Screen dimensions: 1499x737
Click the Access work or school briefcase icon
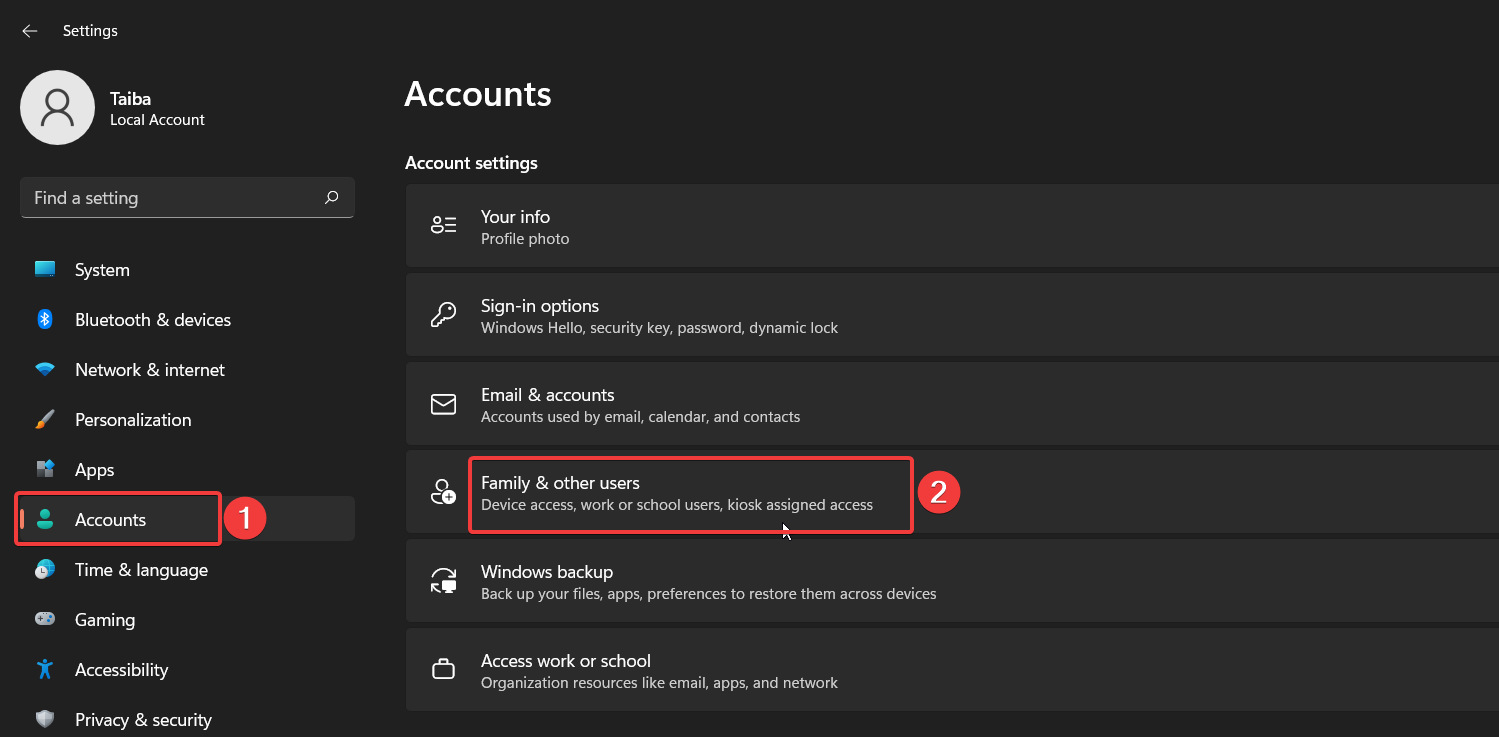pos(443,668)
